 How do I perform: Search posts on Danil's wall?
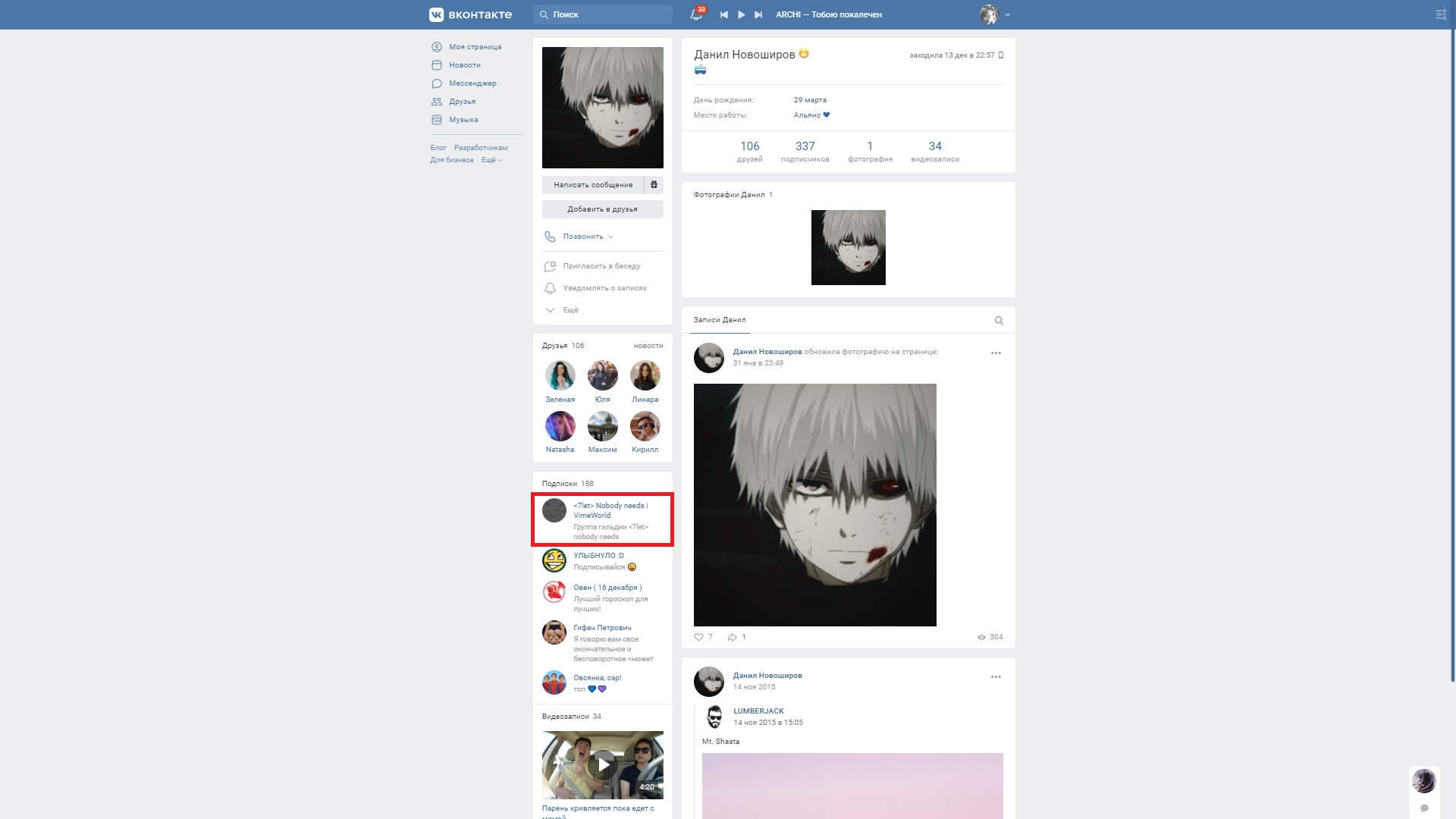[999, 320]
